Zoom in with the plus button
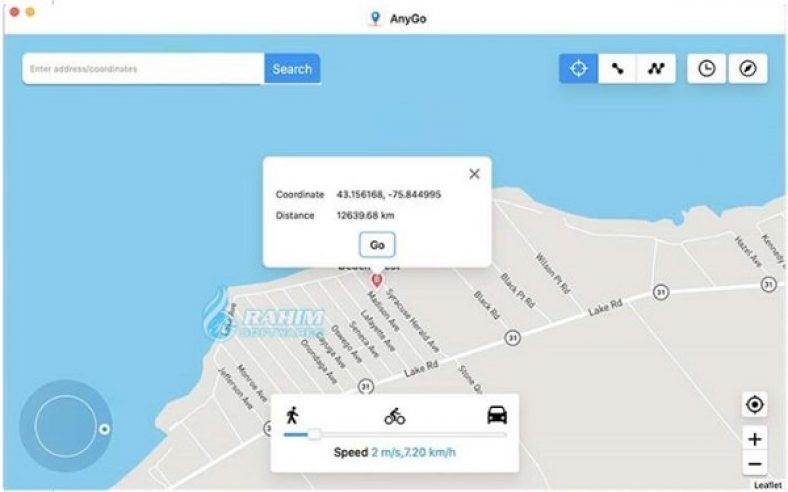 pyautogui.click(x=754, y=439)
